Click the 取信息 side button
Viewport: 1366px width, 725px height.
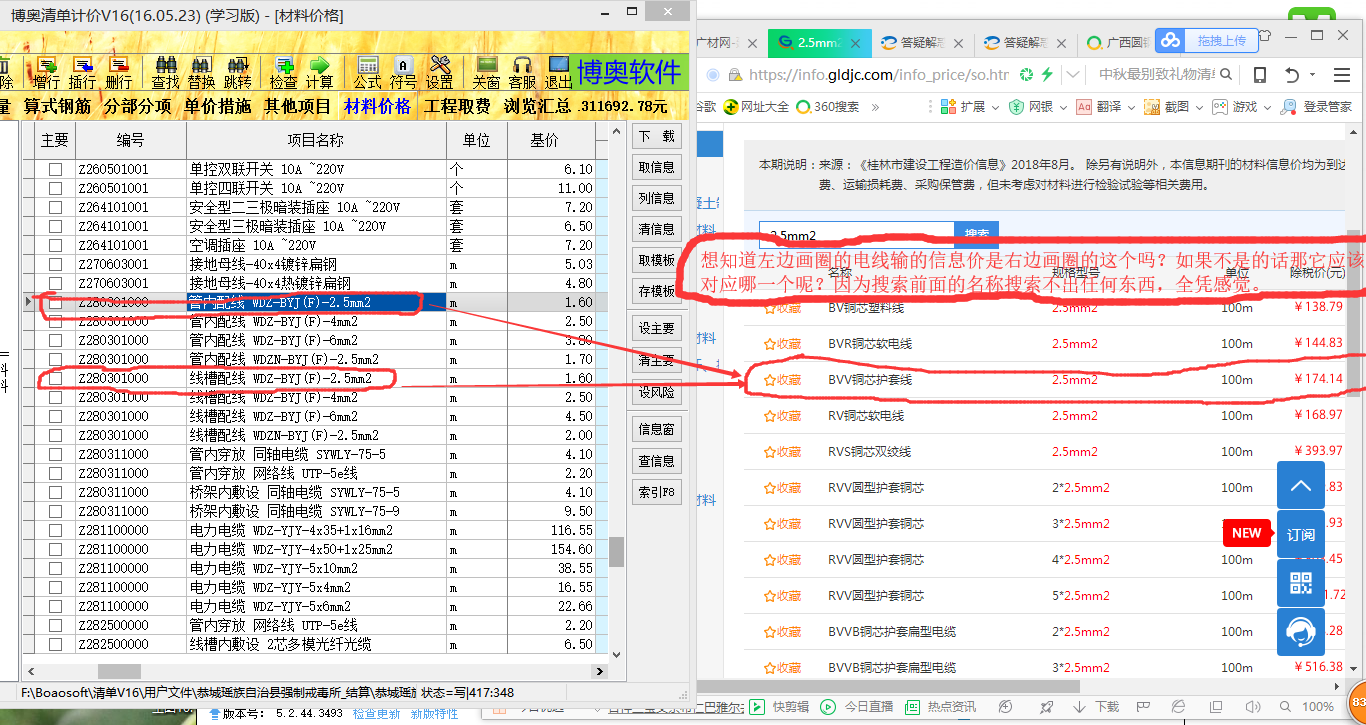click(656, 167)
